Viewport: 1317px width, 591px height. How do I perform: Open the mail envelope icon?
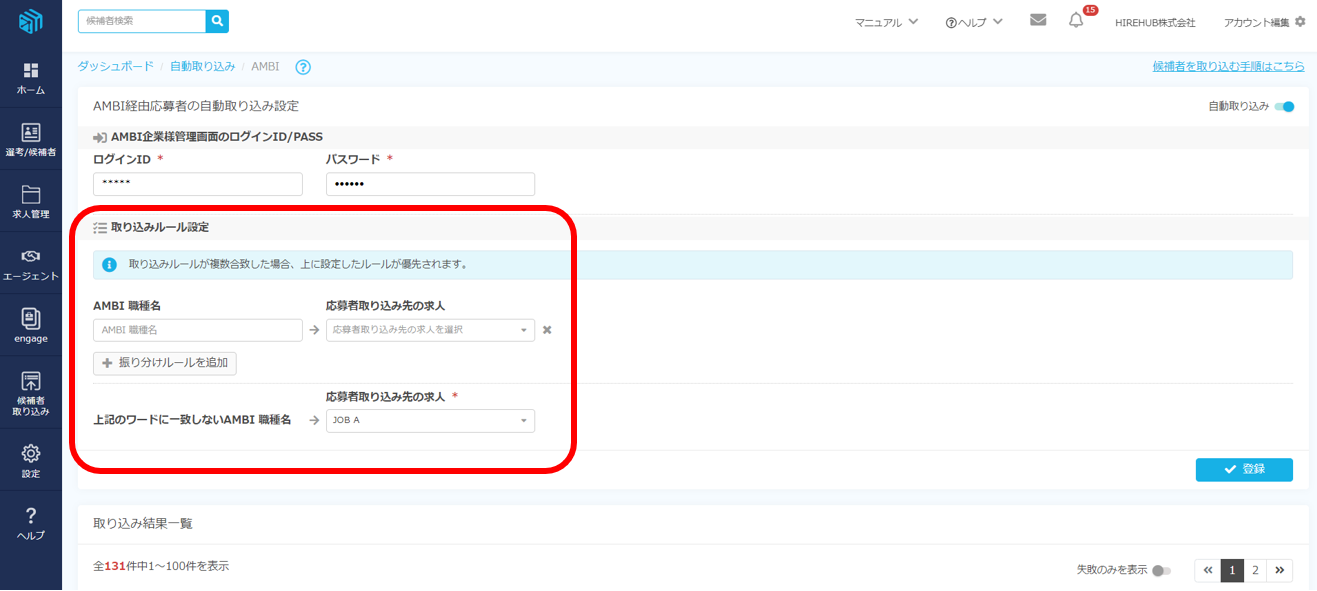1038,20
